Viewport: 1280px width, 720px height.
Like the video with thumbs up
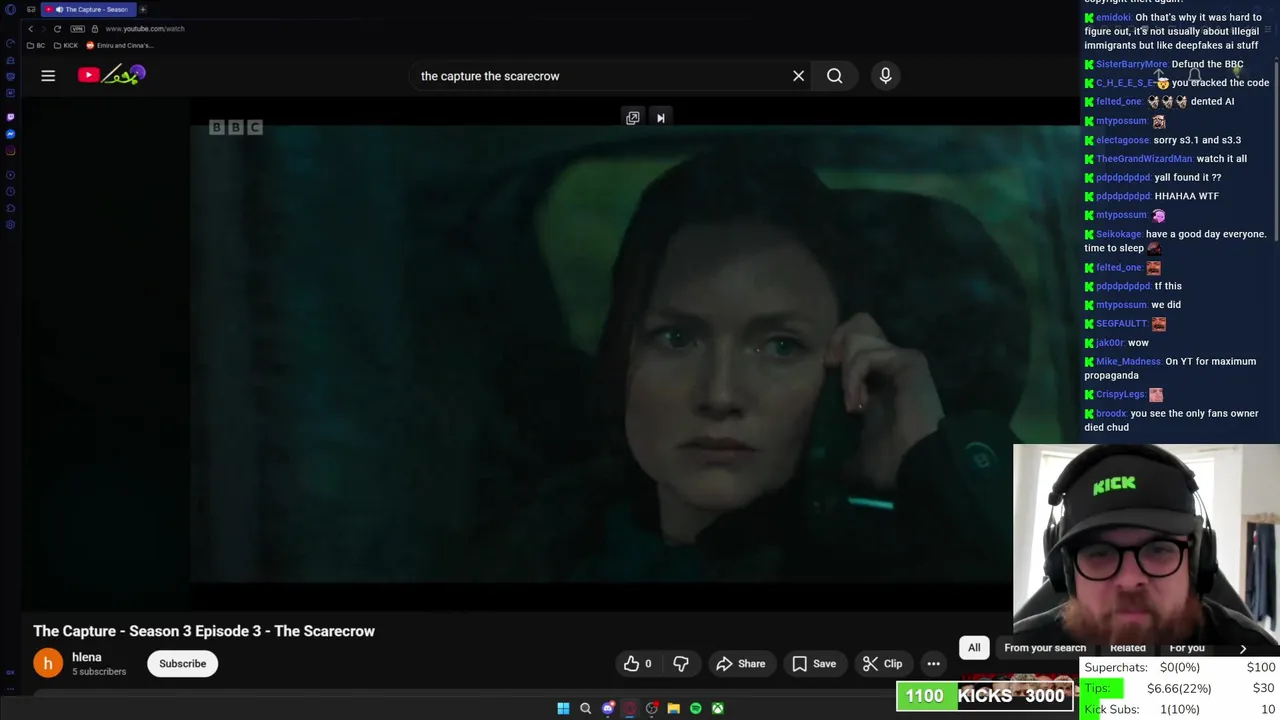[x=638, y=663]
